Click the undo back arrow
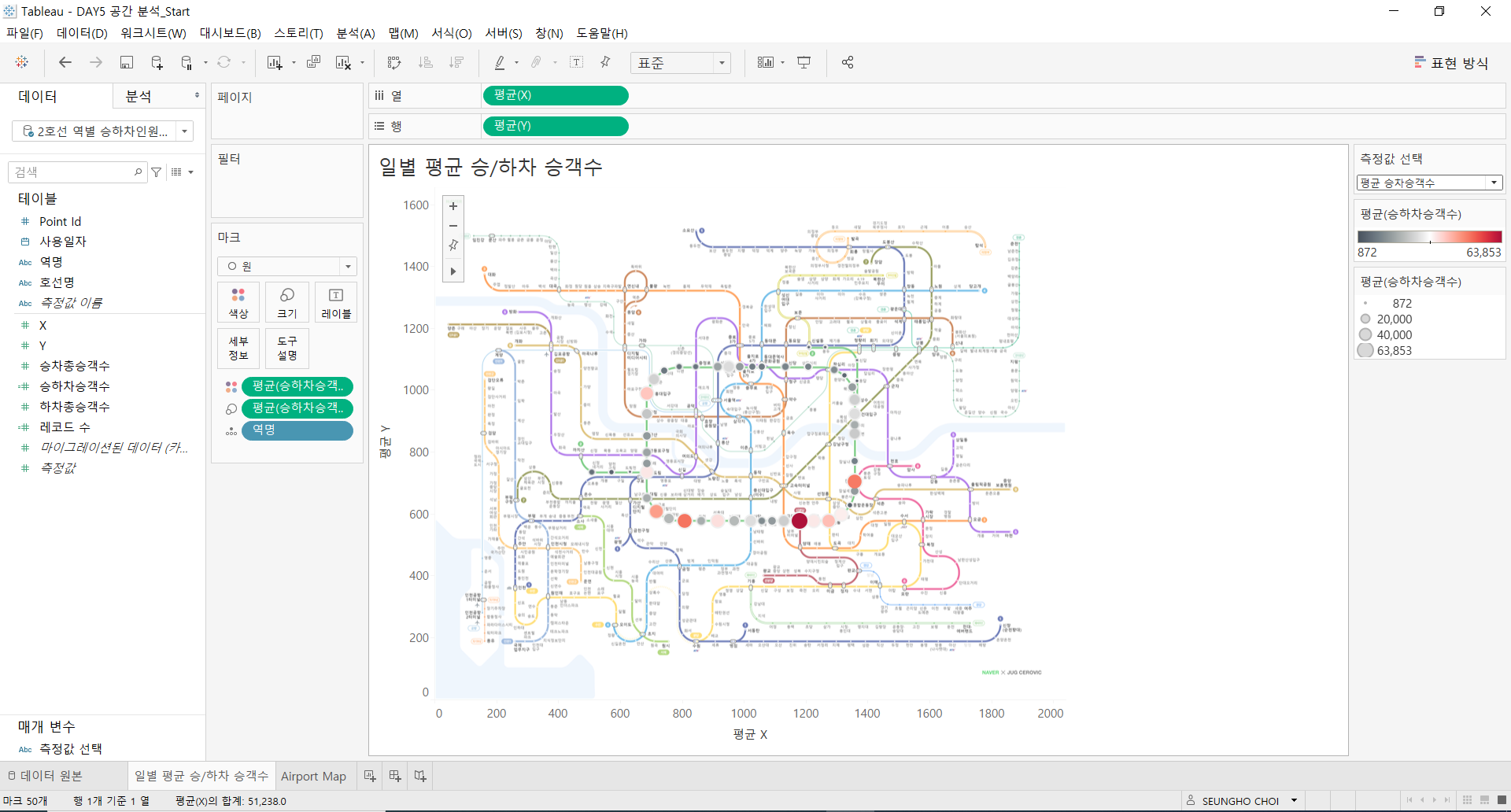 65,62
